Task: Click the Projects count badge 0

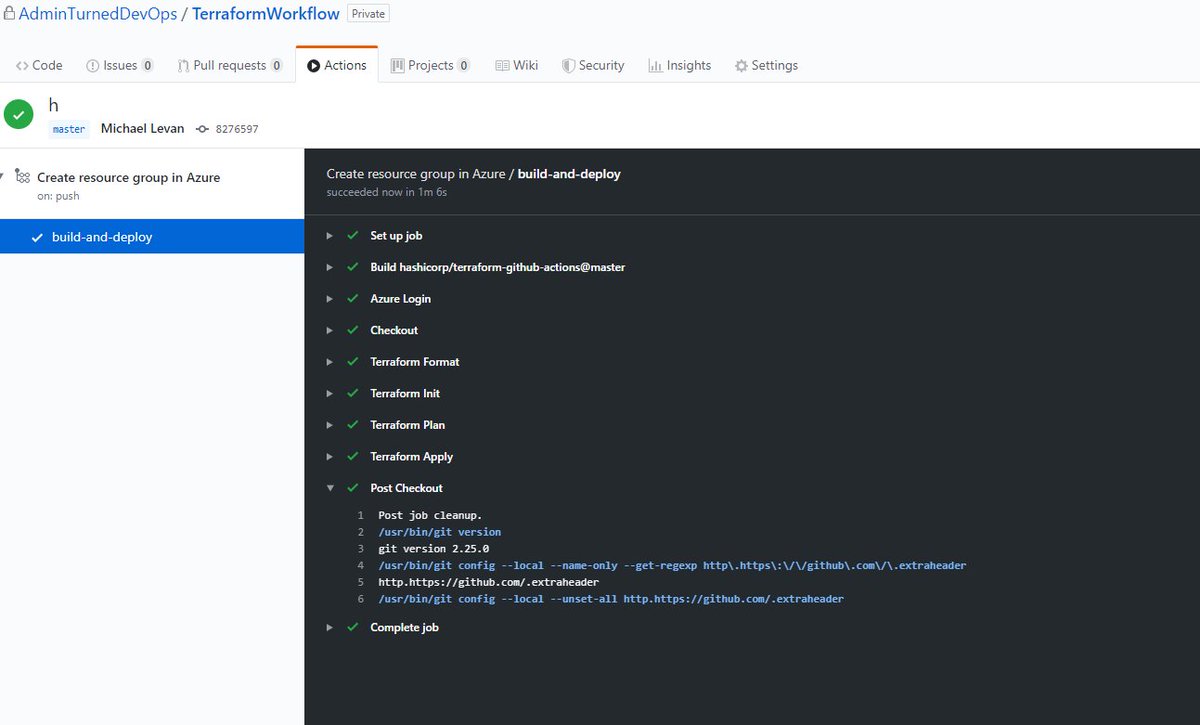Action: pyautogui.click(x=463, y=66)
